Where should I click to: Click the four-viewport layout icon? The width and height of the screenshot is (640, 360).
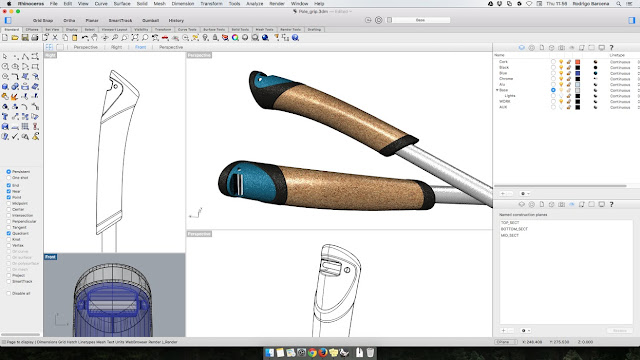click(x=49, y=47)
